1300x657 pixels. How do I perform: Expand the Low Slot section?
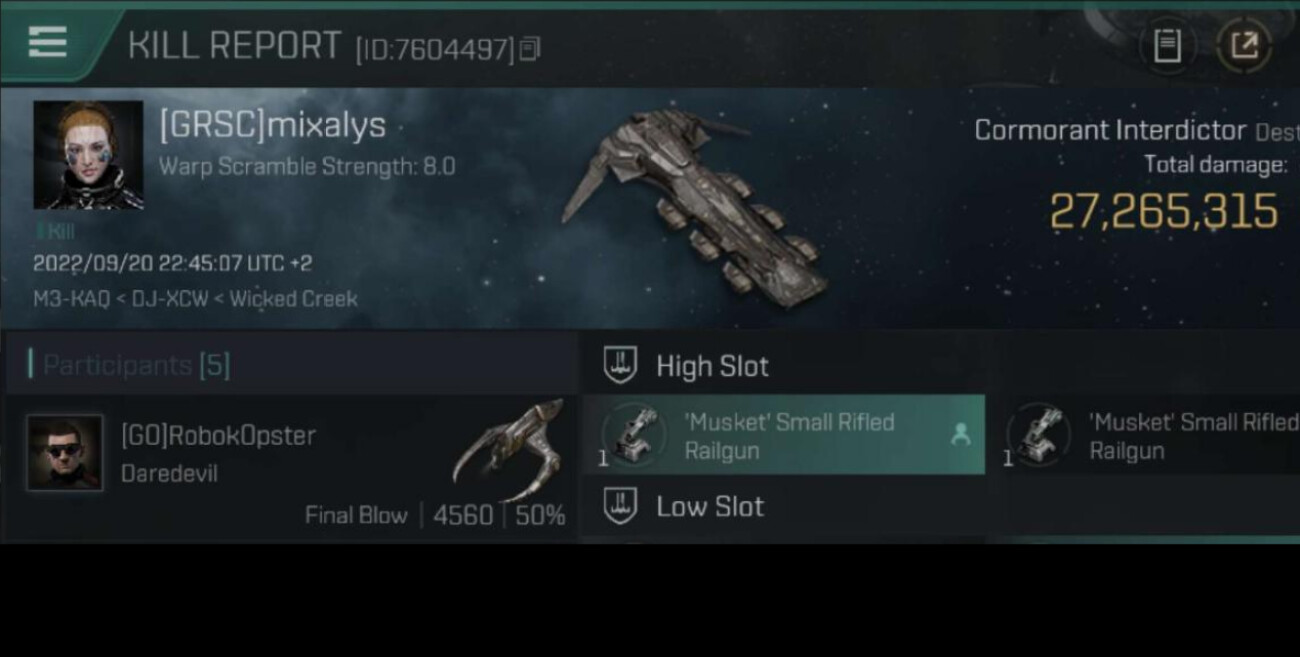[710, 506]
